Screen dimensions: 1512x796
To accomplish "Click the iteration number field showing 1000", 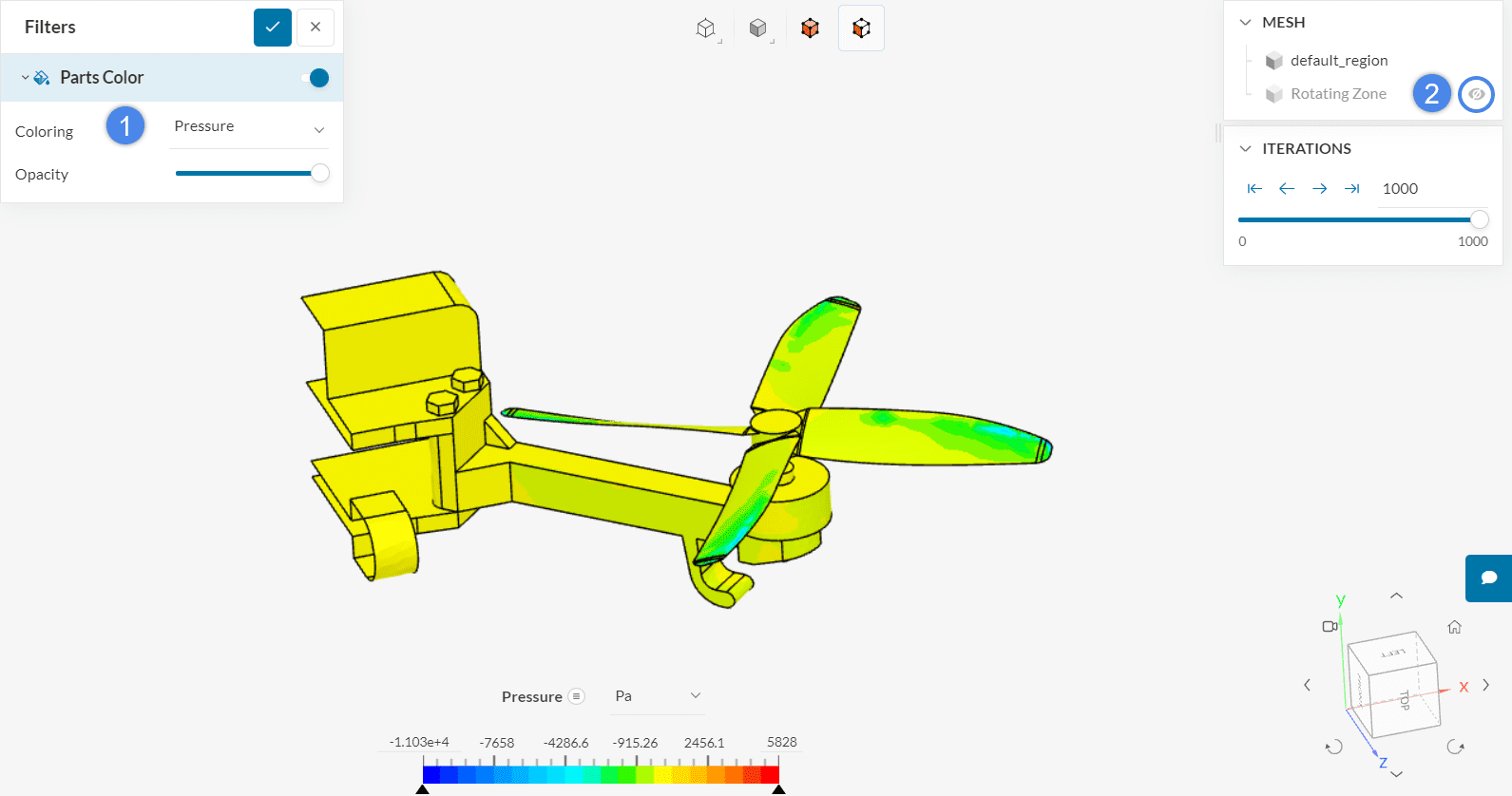I will (1426, 189).
